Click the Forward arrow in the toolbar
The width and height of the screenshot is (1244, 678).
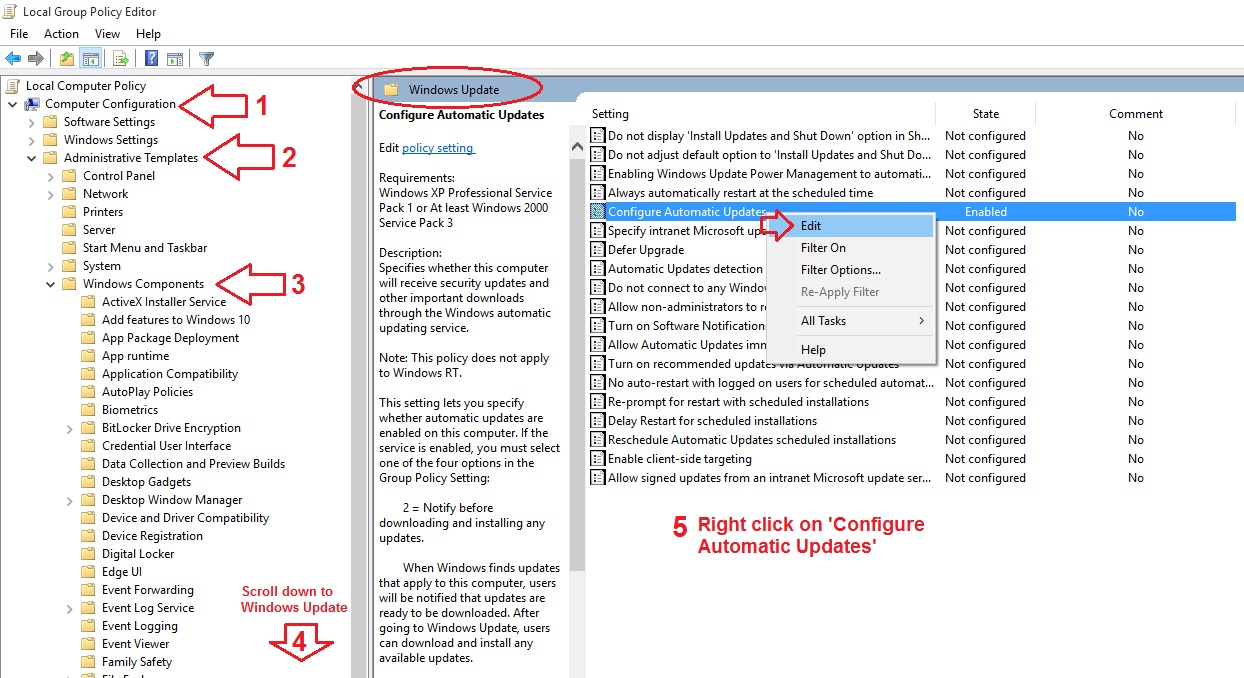[x=36, y=59]
